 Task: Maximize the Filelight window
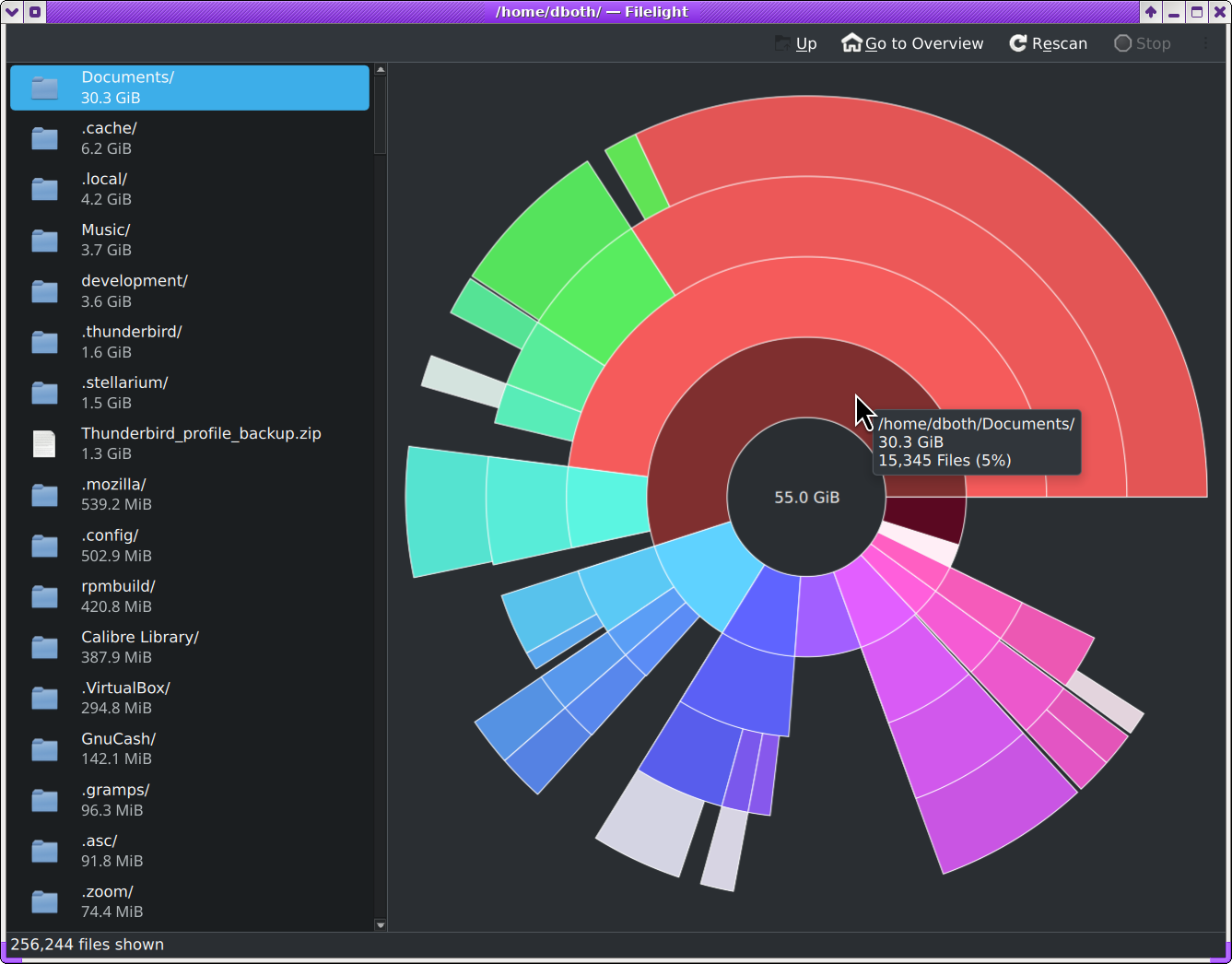click(x=1197, y=12)
